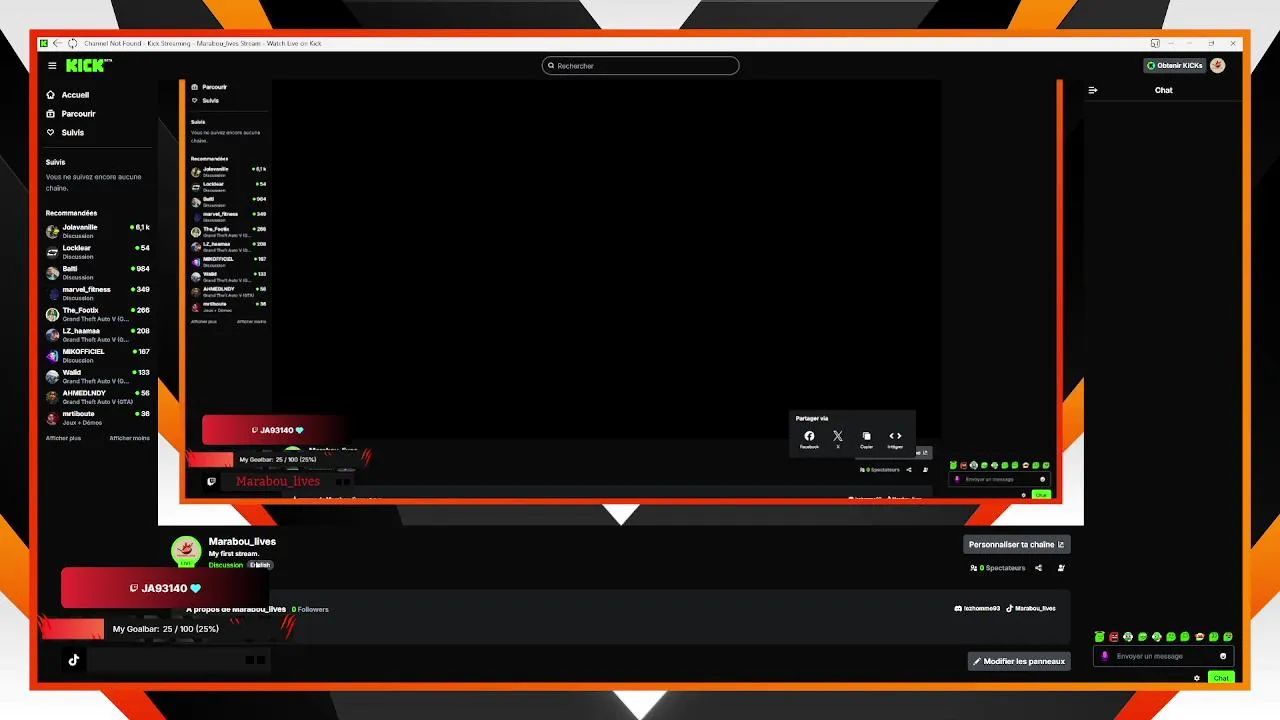Viewport: 1280px width, 720px height.
Task: Open Parcourir in the main left sidebar
Action: pyautogui.click(x=71, y=114)
